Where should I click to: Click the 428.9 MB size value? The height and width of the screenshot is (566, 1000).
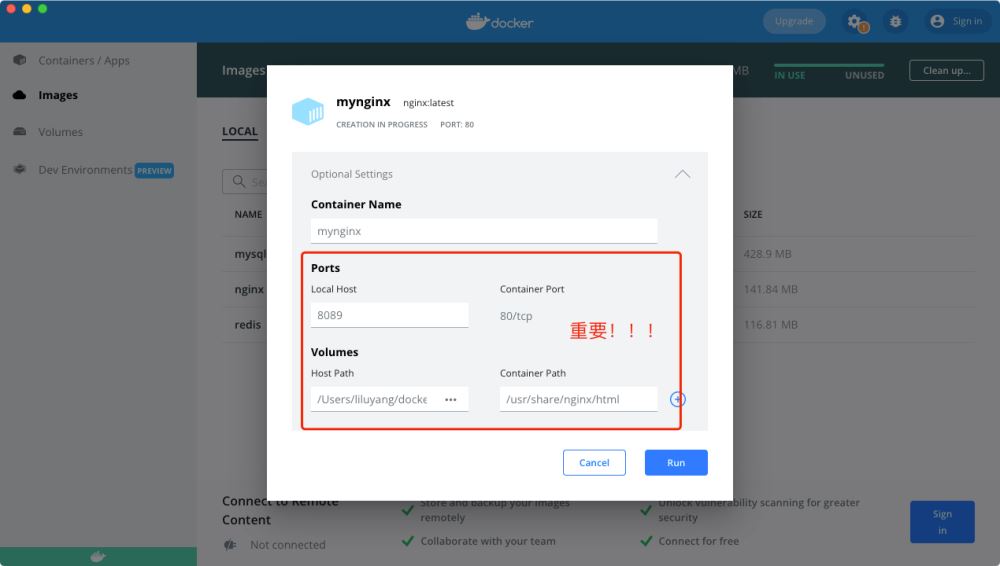point(767,254)
